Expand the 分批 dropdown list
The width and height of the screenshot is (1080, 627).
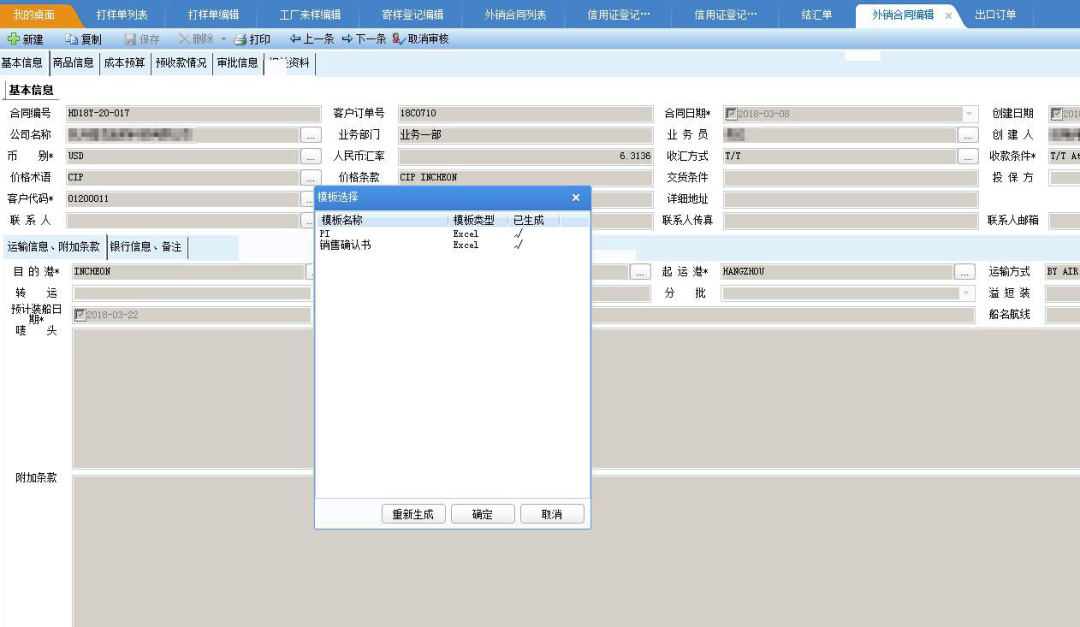pos(966,294)
